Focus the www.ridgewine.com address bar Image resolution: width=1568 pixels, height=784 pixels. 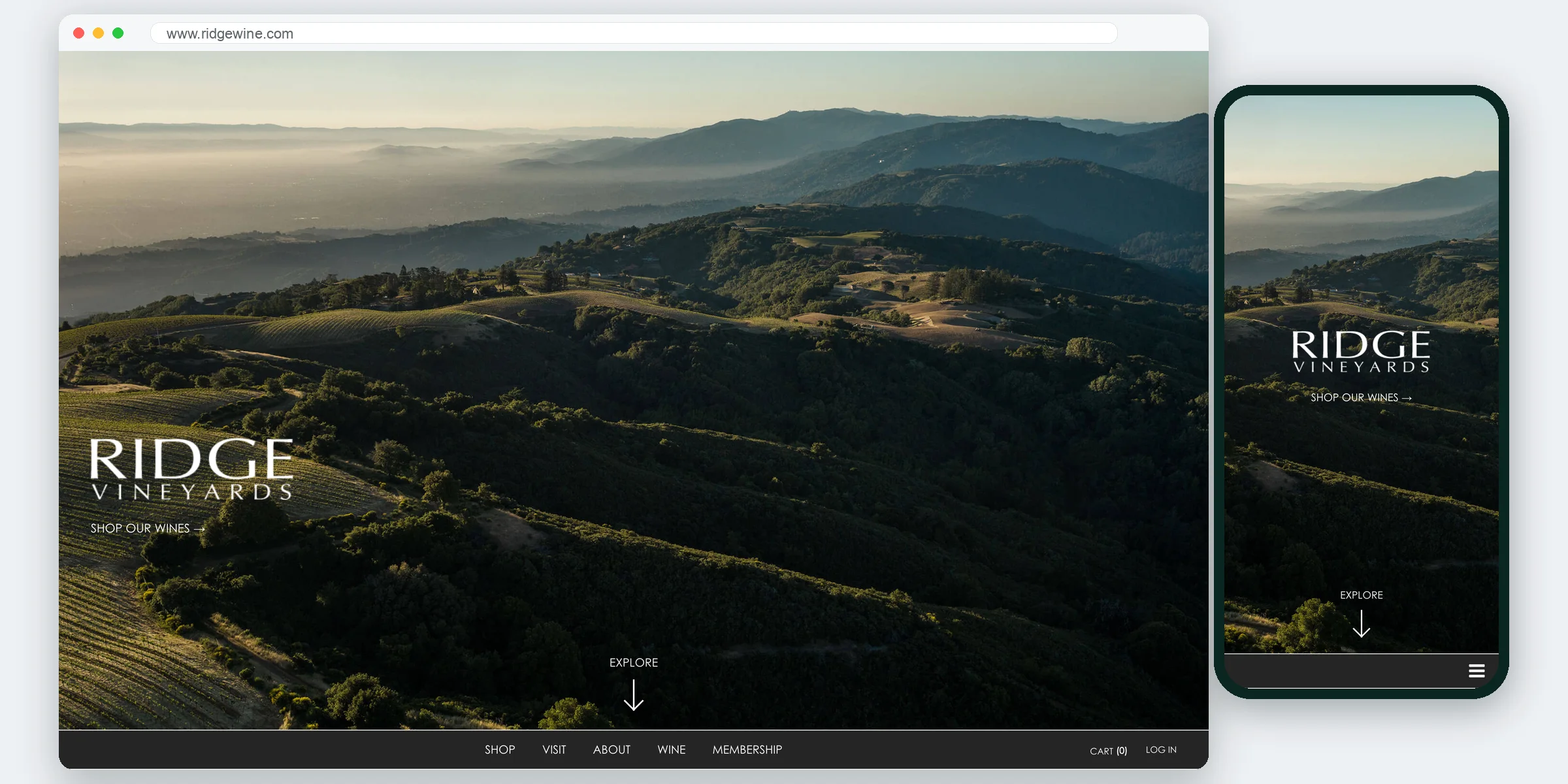[x=634, y=33]
